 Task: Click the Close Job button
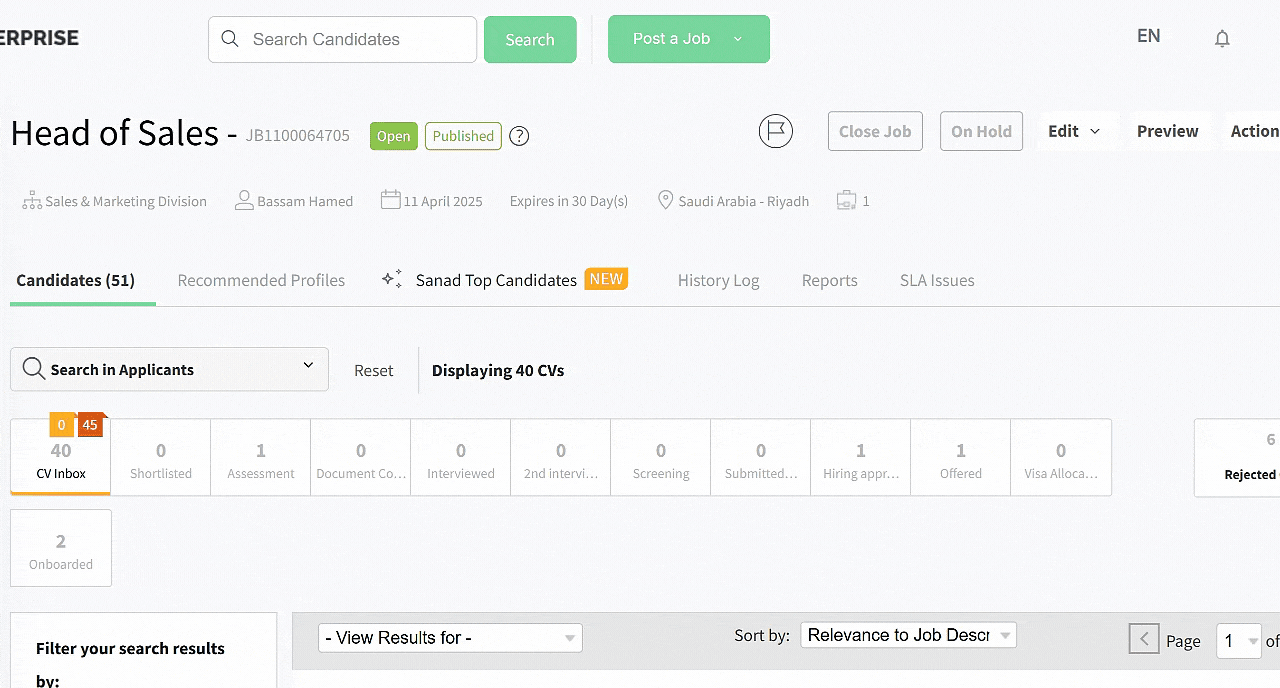tap(875, 131)
